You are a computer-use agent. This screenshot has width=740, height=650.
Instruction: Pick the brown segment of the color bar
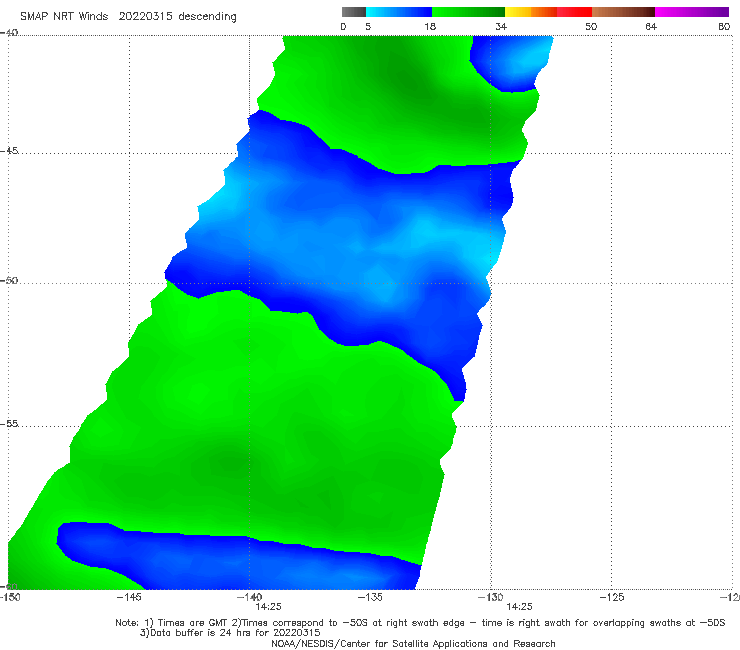[623, 12]
